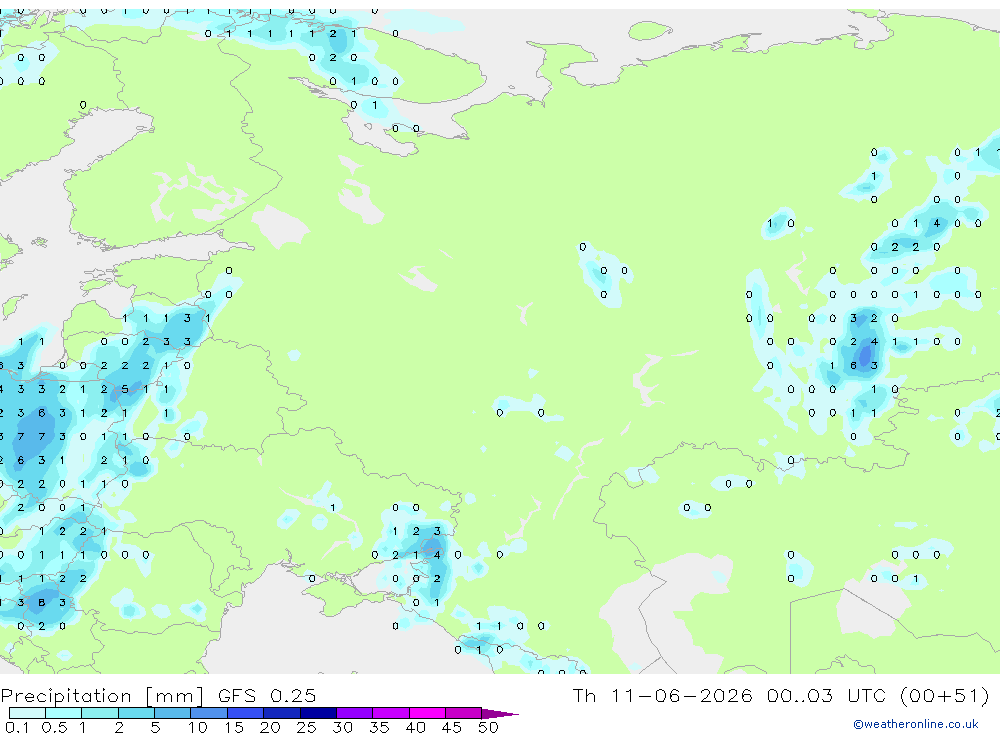Image resolution: width=1000 pixels, height=733 pixels.
Task: Click the '45' legend scale label
Action: pos(452,727)
